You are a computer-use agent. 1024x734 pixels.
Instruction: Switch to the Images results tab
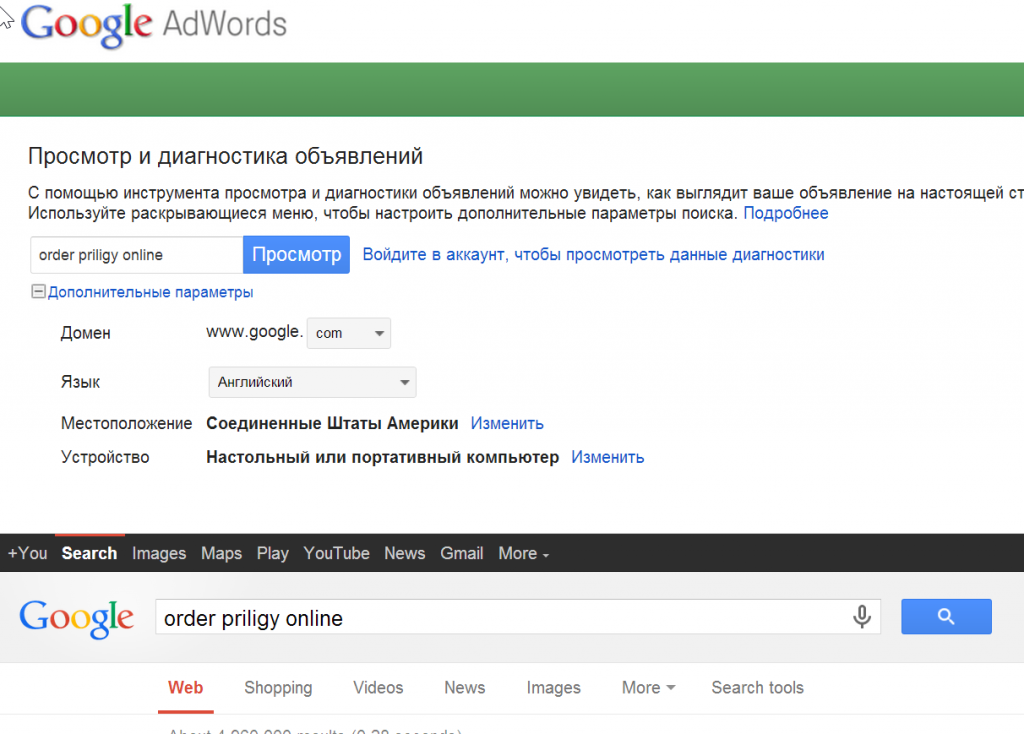point(554,688)
